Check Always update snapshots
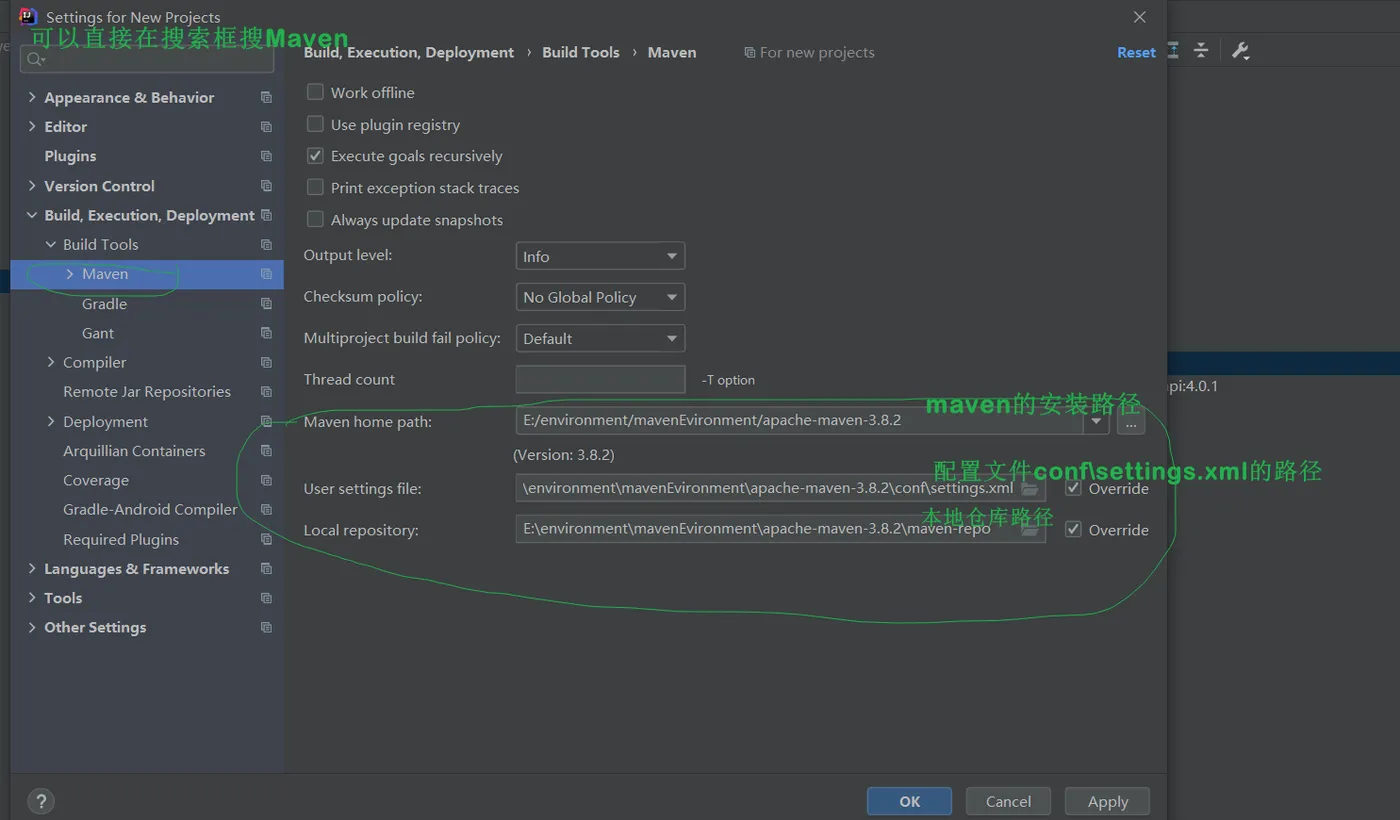This screenshot has height=820, width=1400. 315,219
